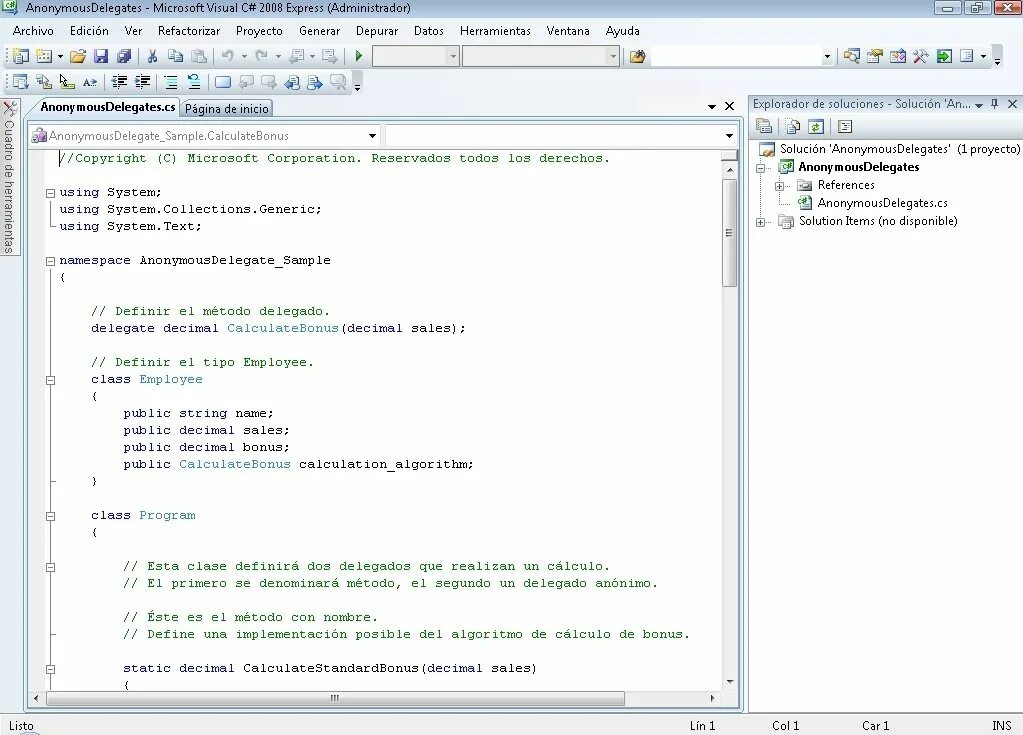Click the Decrease Line Indent icon
1023x735 pixels.
pyautogui.click(x=119, y=82)
